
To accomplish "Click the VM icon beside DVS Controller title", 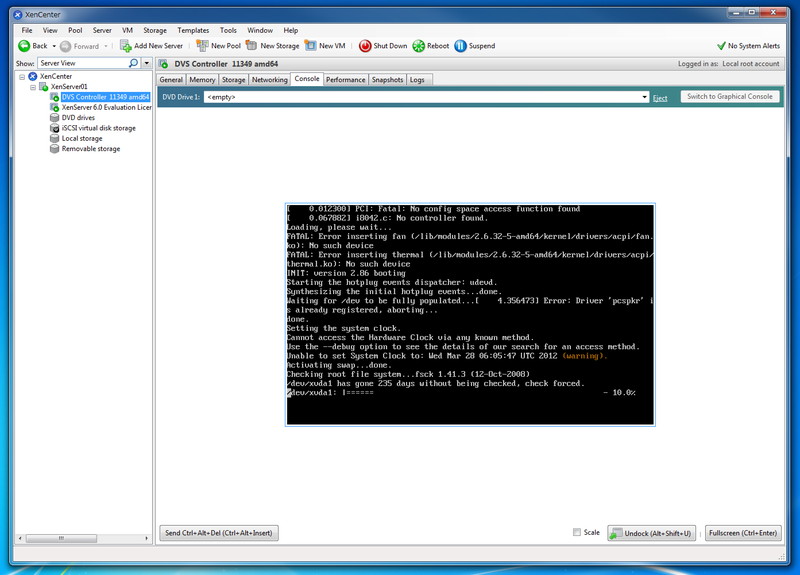I will point(163,64).
